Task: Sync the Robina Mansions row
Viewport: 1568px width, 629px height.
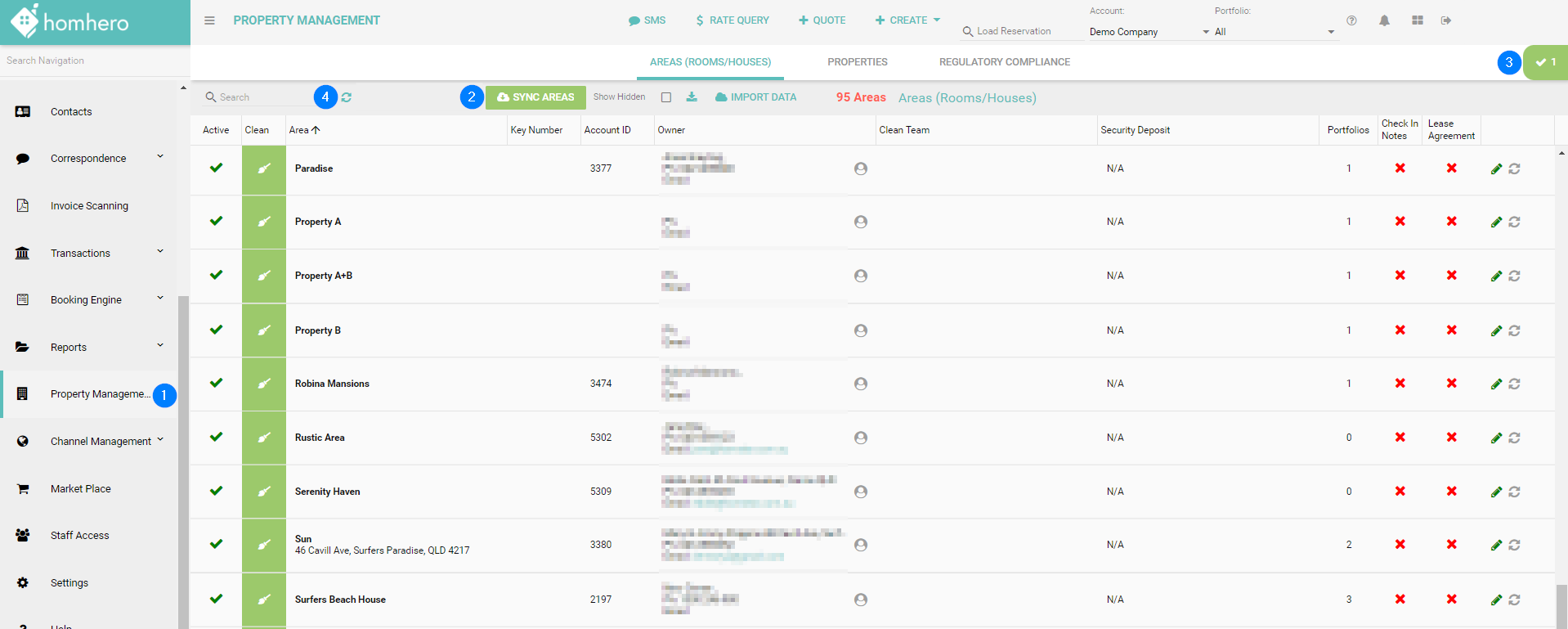Action: click(1514, 384)
